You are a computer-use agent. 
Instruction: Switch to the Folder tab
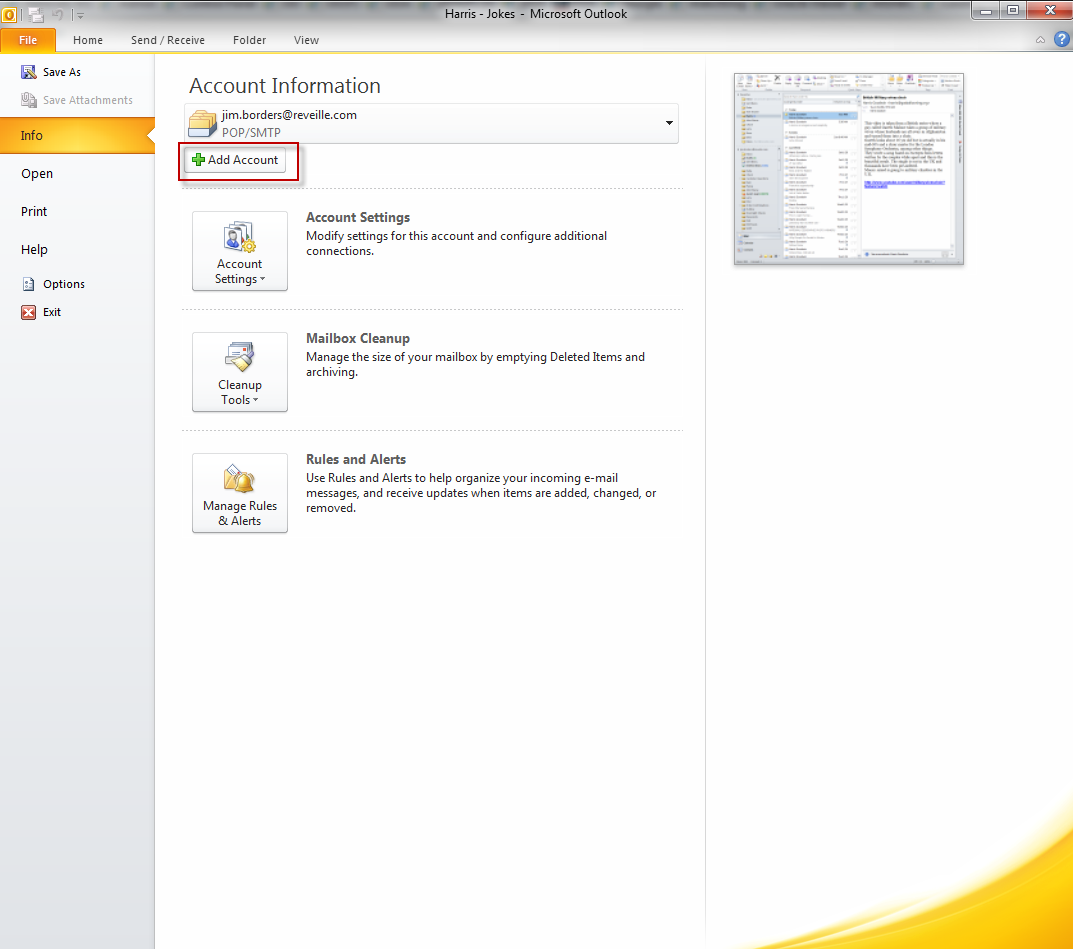click(x=249, y=40)
